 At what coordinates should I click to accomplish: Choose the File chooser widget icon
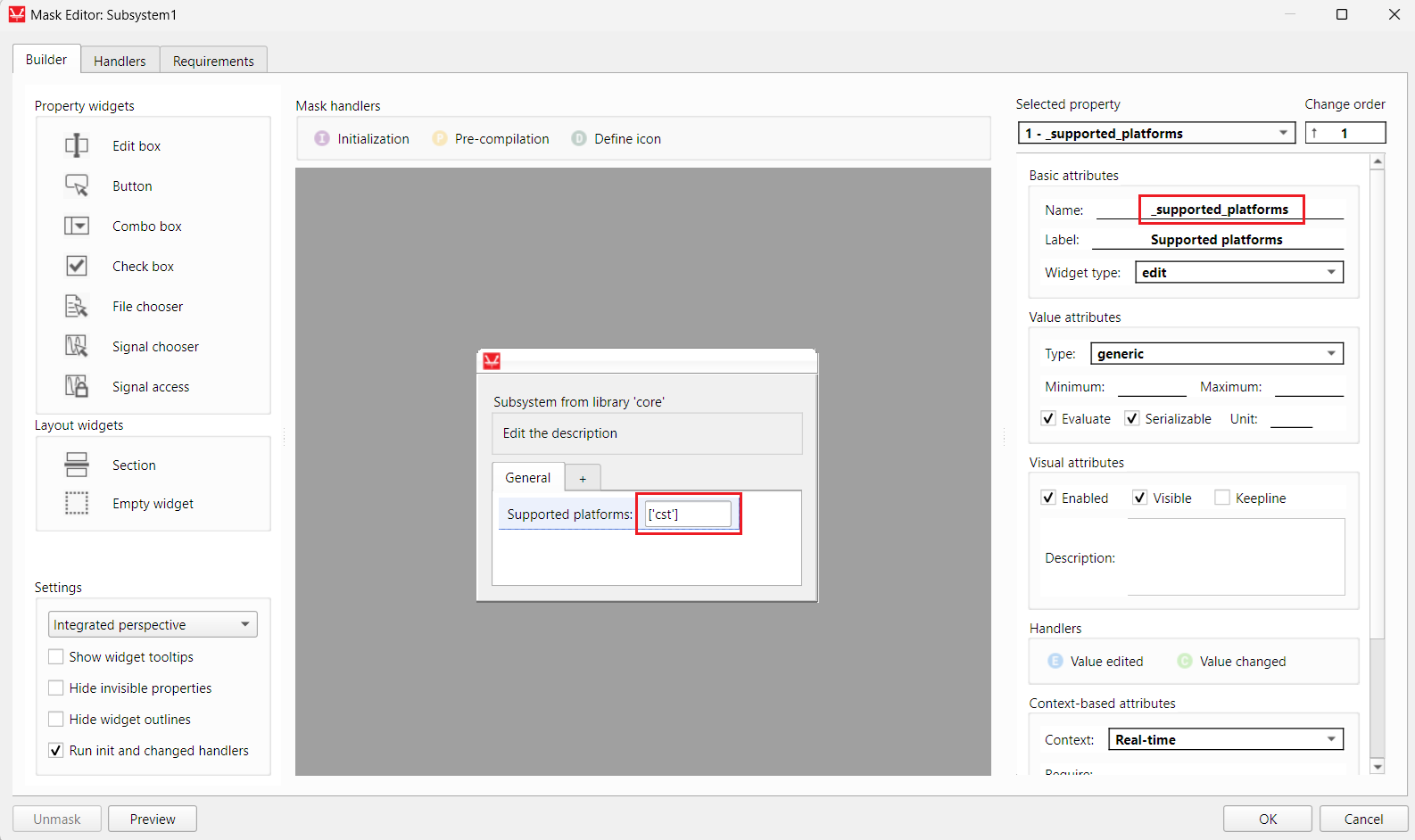click(77, 306)
